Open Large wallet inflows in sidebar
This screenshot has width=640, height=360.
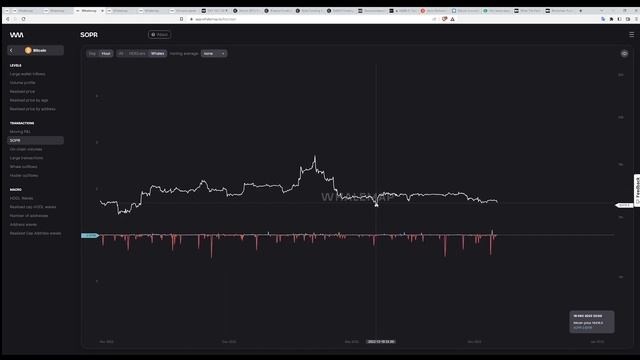(x=27, y=74)
